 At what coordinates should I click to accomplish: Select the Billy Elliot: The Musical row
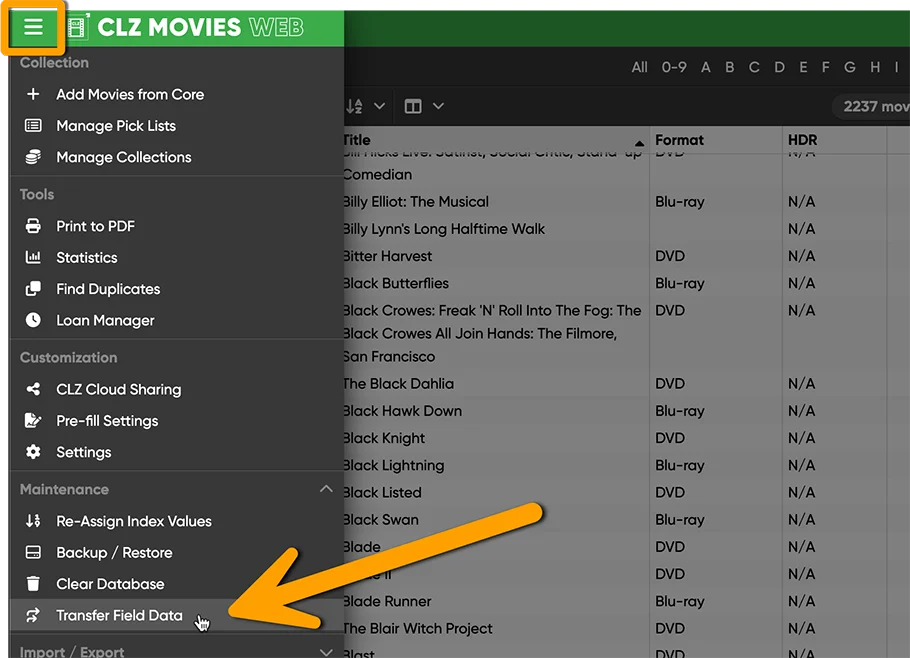(626, 201)
